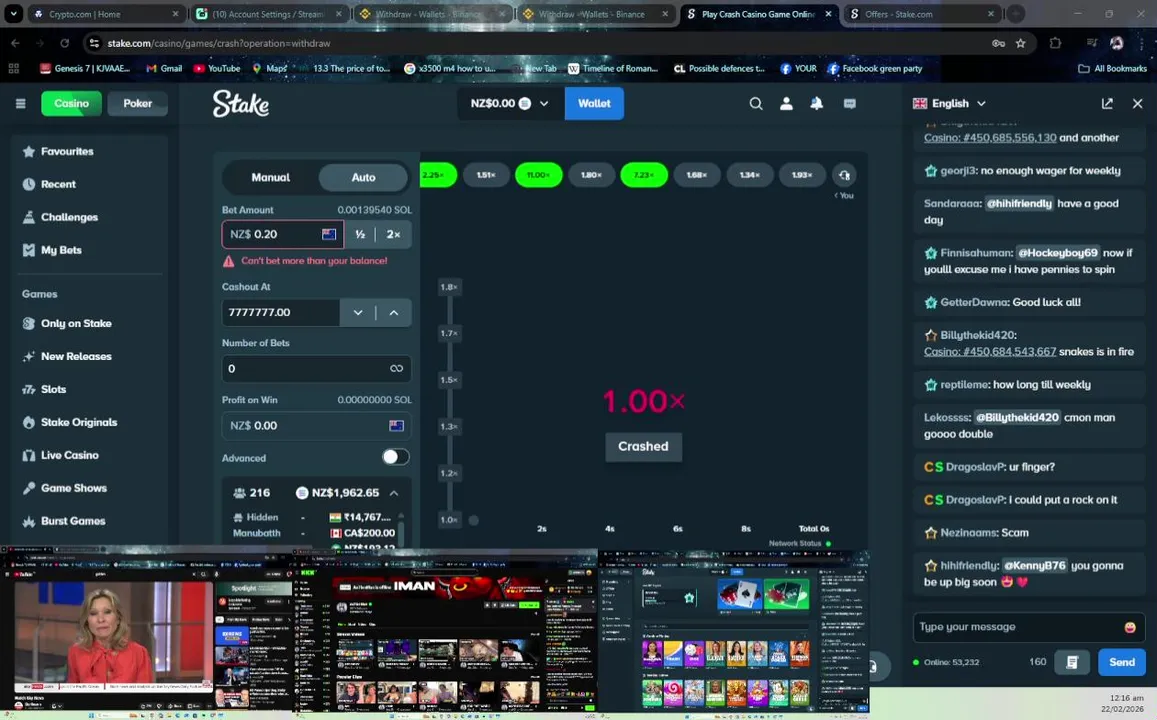Halve the bet amount
The height and width of the screenshot is (720, 1157).
(360, 235)
